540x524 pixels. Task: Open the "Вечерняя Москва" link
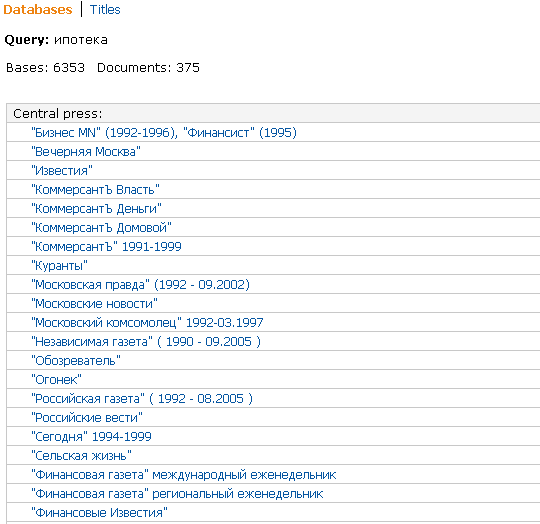tap(86, 151)
